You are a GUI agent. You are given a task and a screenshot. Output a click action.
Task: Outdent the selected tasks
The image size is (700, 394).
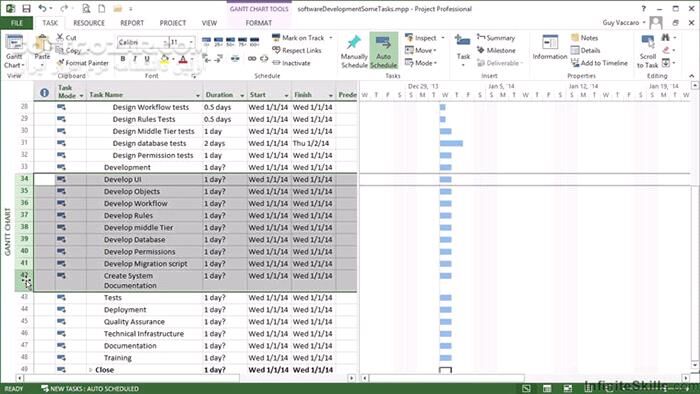pyautogui.click(x=206, y=59)
